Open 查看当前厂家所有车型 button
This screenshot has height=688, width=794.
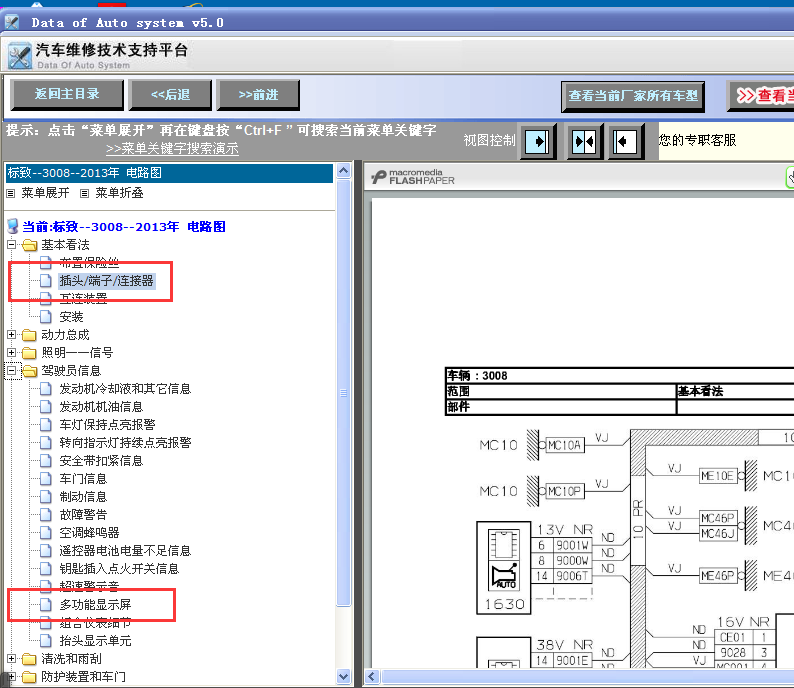pos(633,96)
